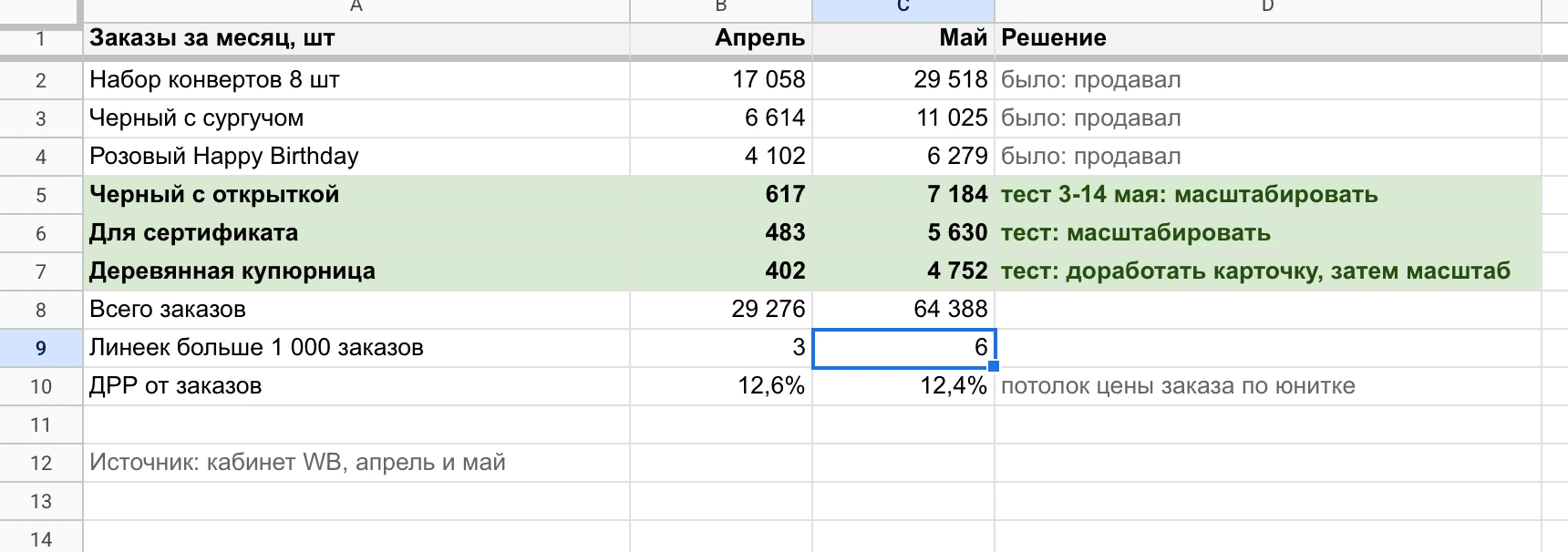Select row 5 header
1568x552 pixels.
(41, 195)
